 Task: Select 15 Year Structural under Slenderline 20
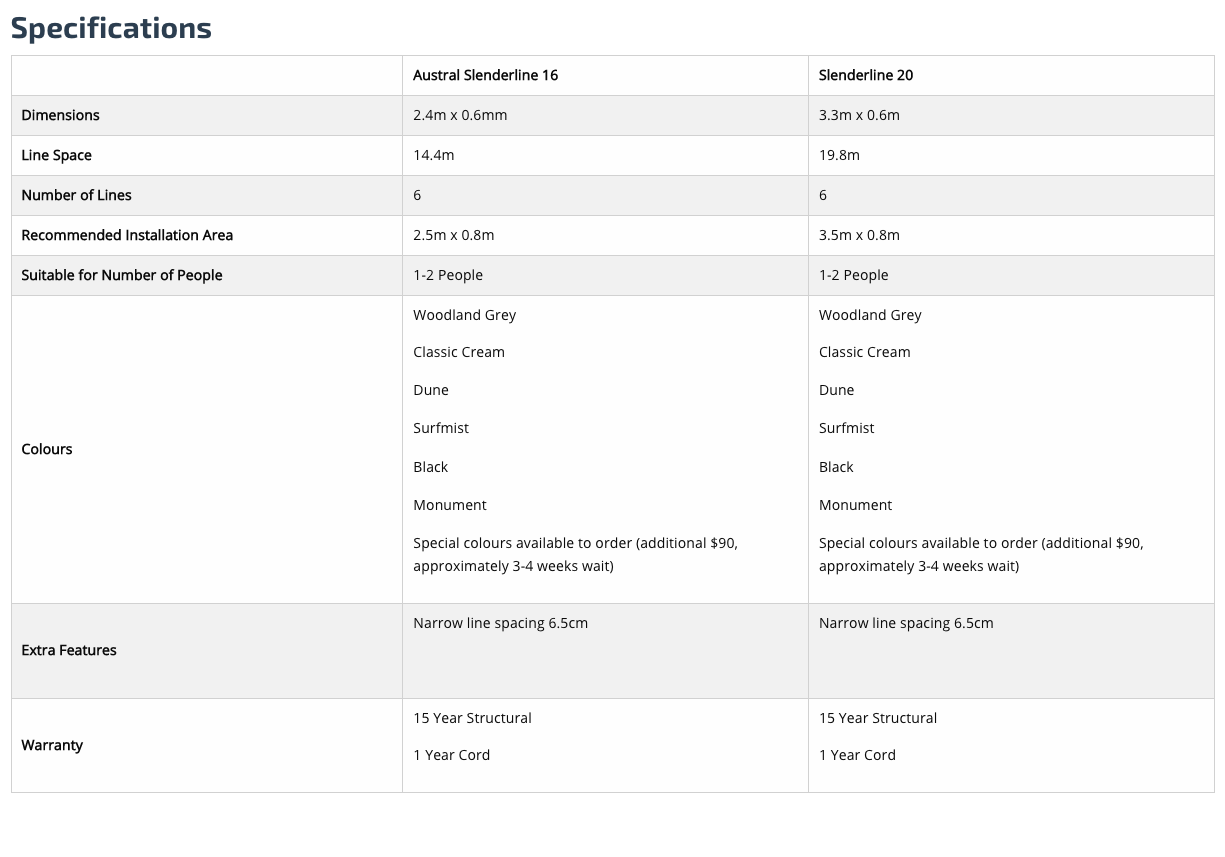(x=878, y=718)
